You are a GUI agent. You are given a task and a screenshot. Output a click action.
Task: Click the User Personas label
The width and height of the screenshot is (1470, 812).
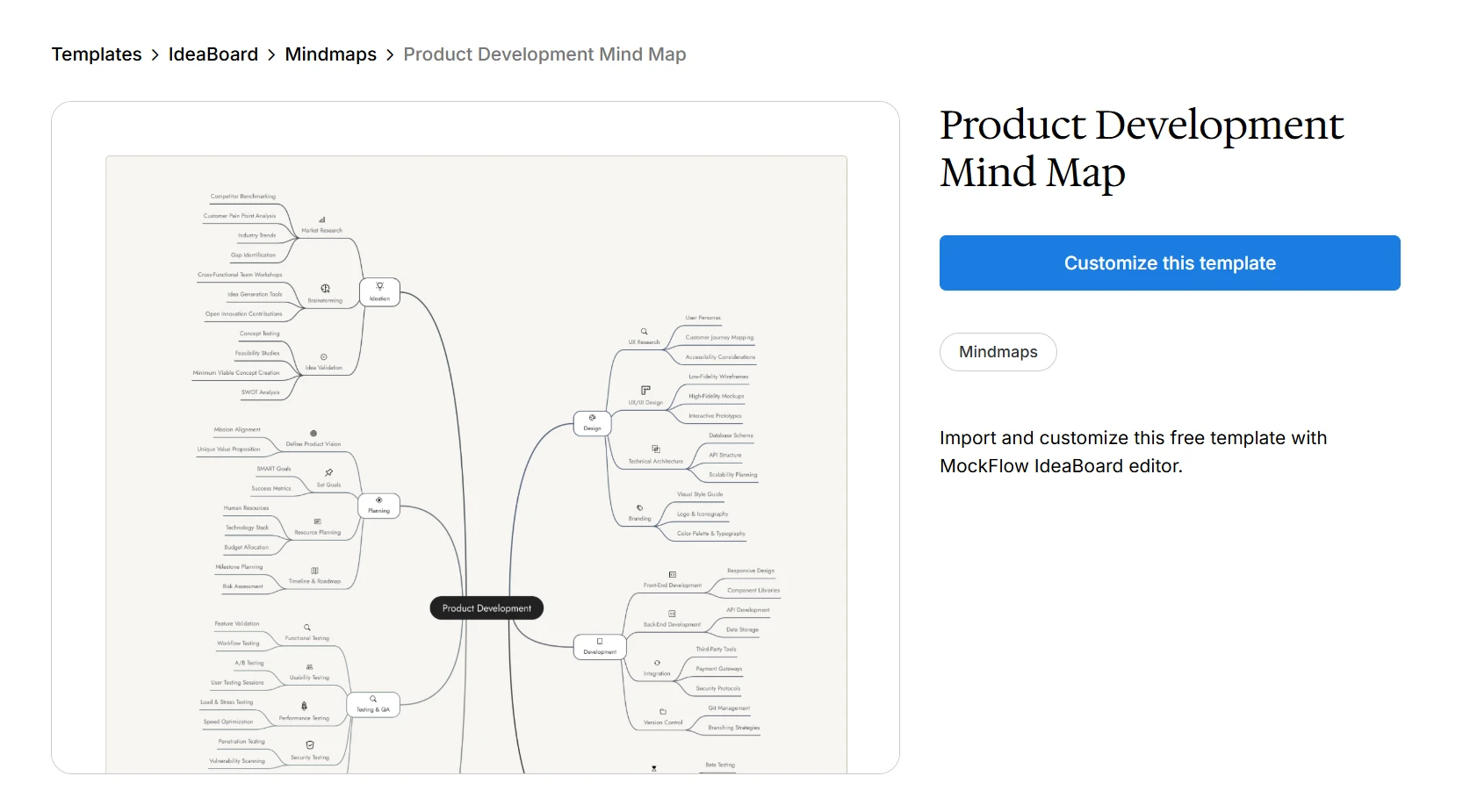coord(703,318)
